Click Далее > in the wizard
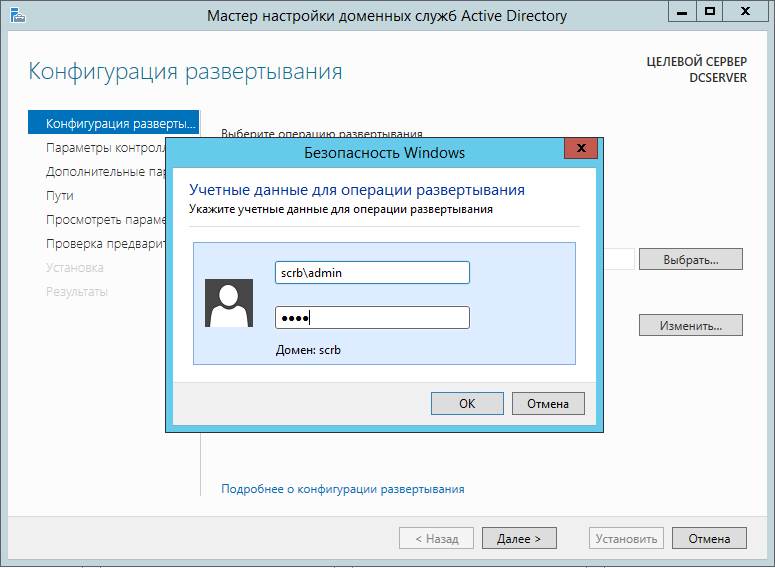 pyautogui.click(x=519, y=538)
